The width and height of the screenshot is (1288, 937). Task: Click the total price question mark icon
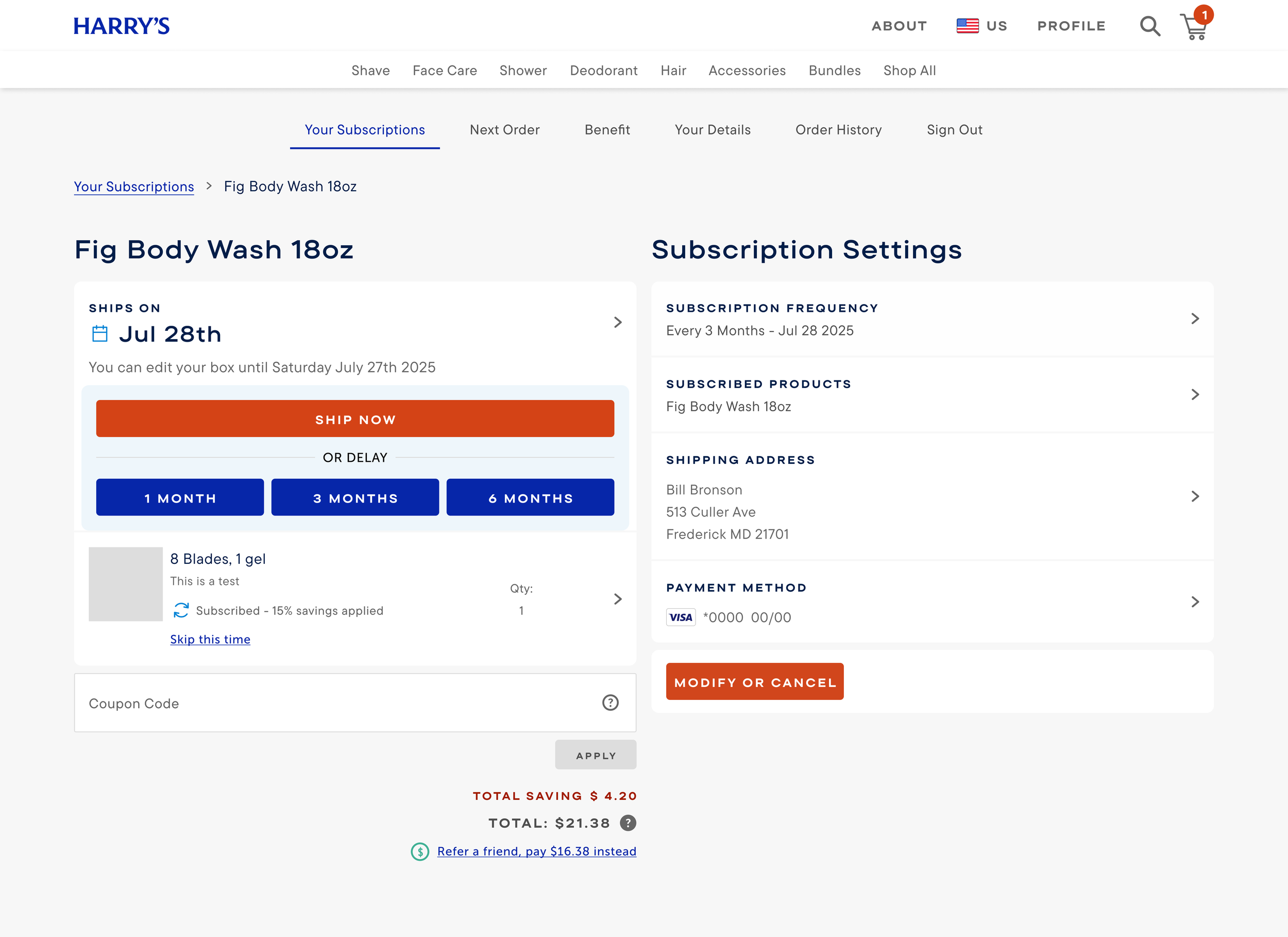click(627, 822)
